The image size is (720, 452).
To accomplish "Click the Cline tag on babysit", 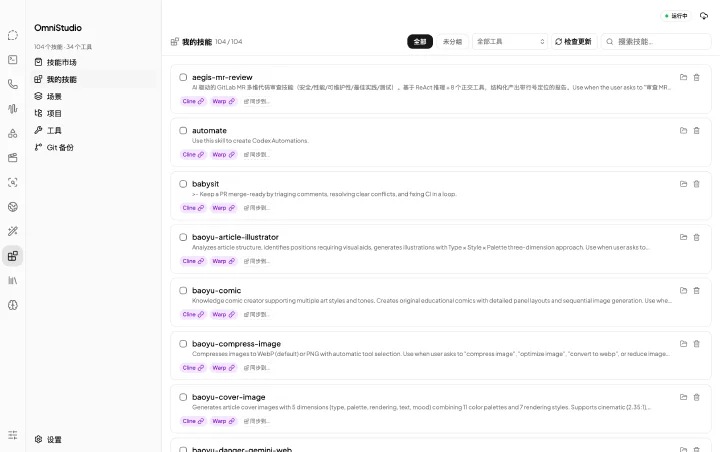I will pyautogui.click(x=193, y=208).
